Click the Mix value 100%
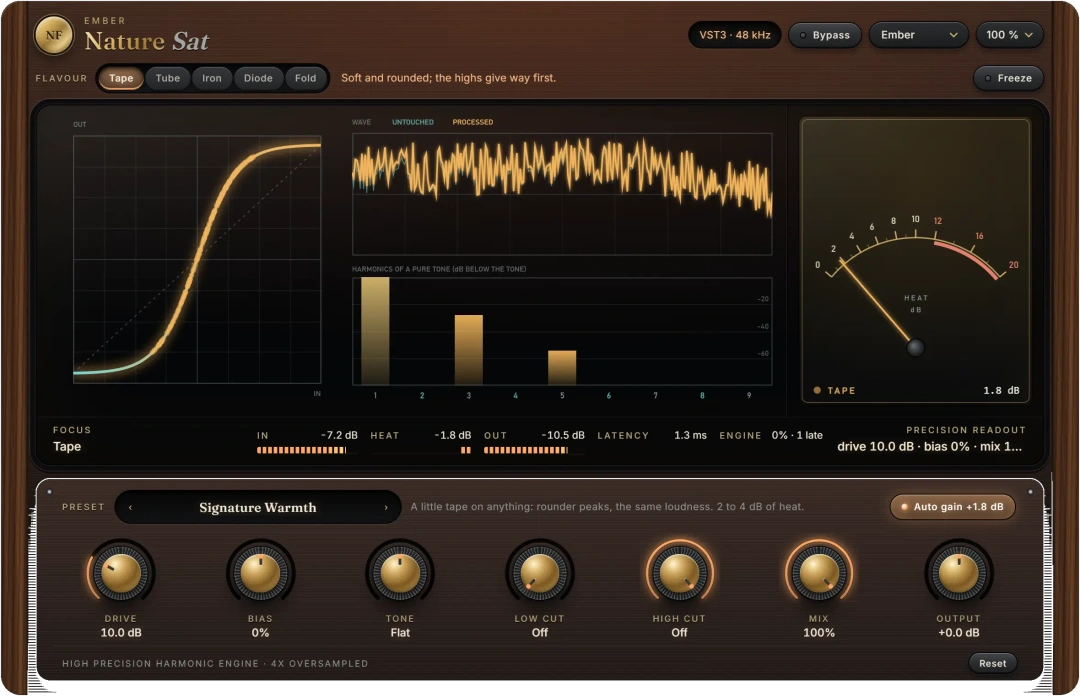The image size is (1080, 696). [819, 633]
